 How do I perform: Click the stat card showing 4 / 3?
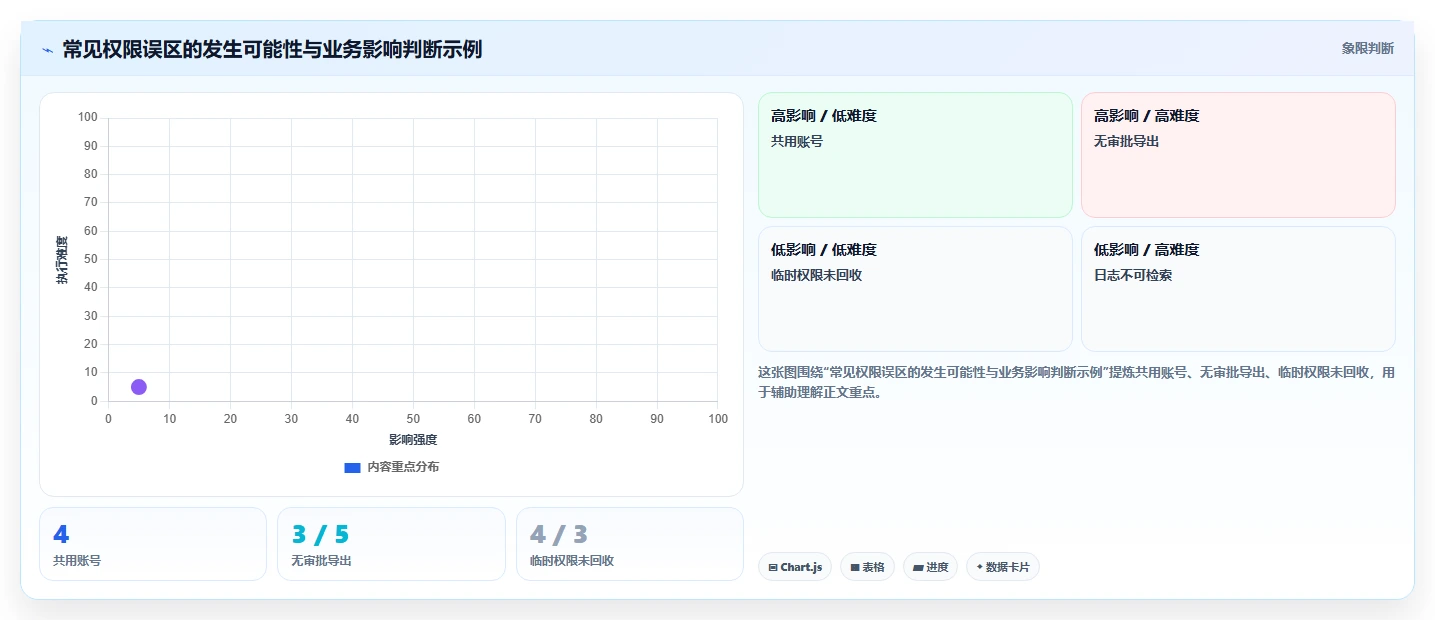(x=630, y=544)
